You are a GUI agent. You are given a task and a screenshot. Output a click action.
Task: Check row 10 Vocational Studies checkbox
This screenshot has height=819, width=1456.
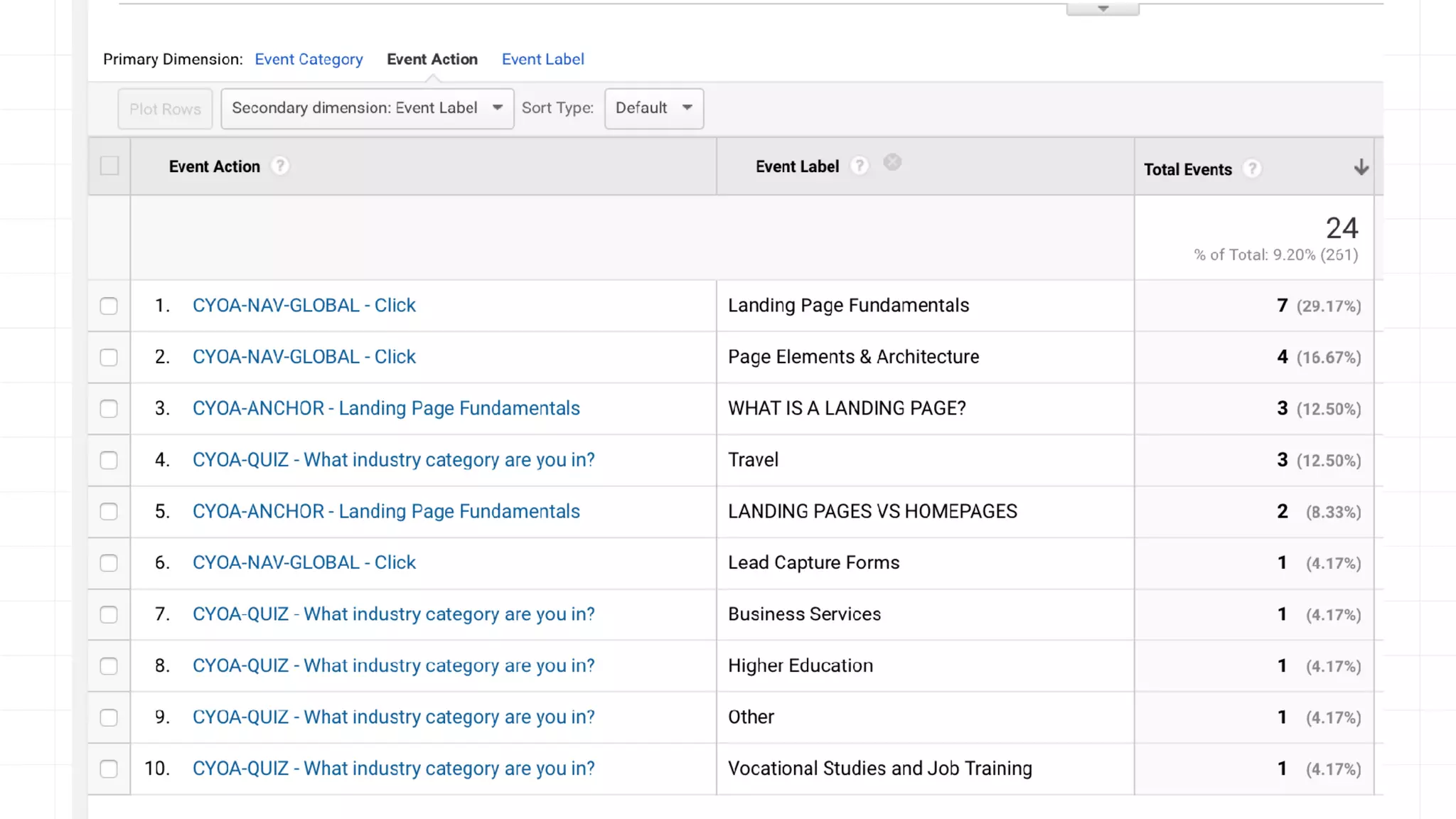(x=109, y=769)
